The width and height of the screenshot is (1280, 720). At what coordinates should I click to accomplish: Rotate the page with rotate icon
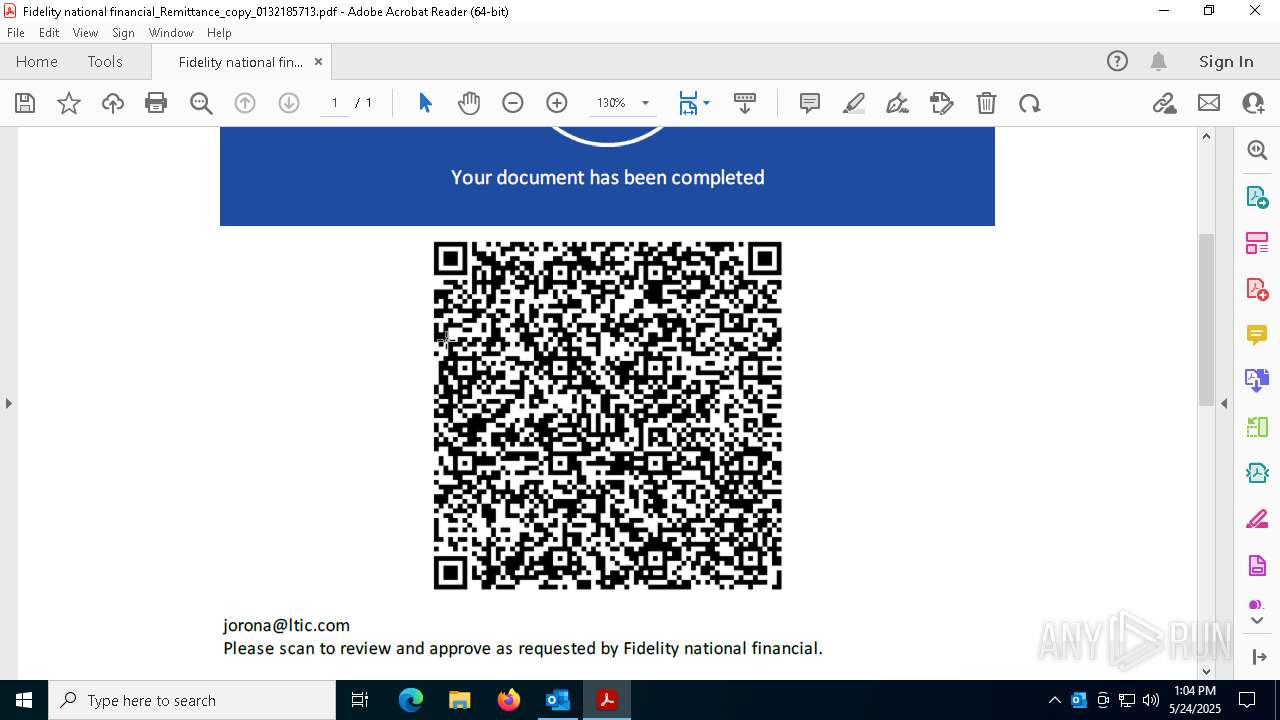pos(1030,103)
